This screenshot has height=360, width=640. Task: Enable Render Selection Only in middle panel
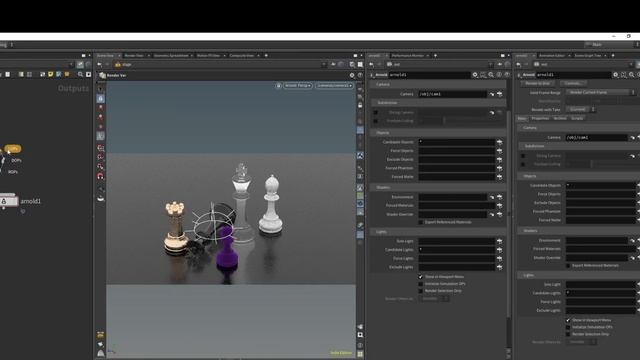(x=420, y=291)
